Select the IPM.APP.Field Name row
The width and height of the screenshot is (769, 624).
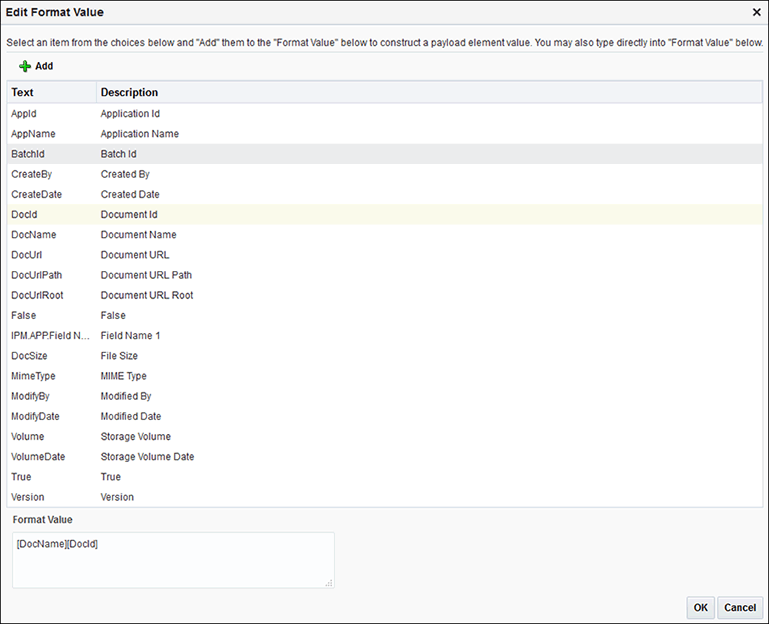(384, 336)
